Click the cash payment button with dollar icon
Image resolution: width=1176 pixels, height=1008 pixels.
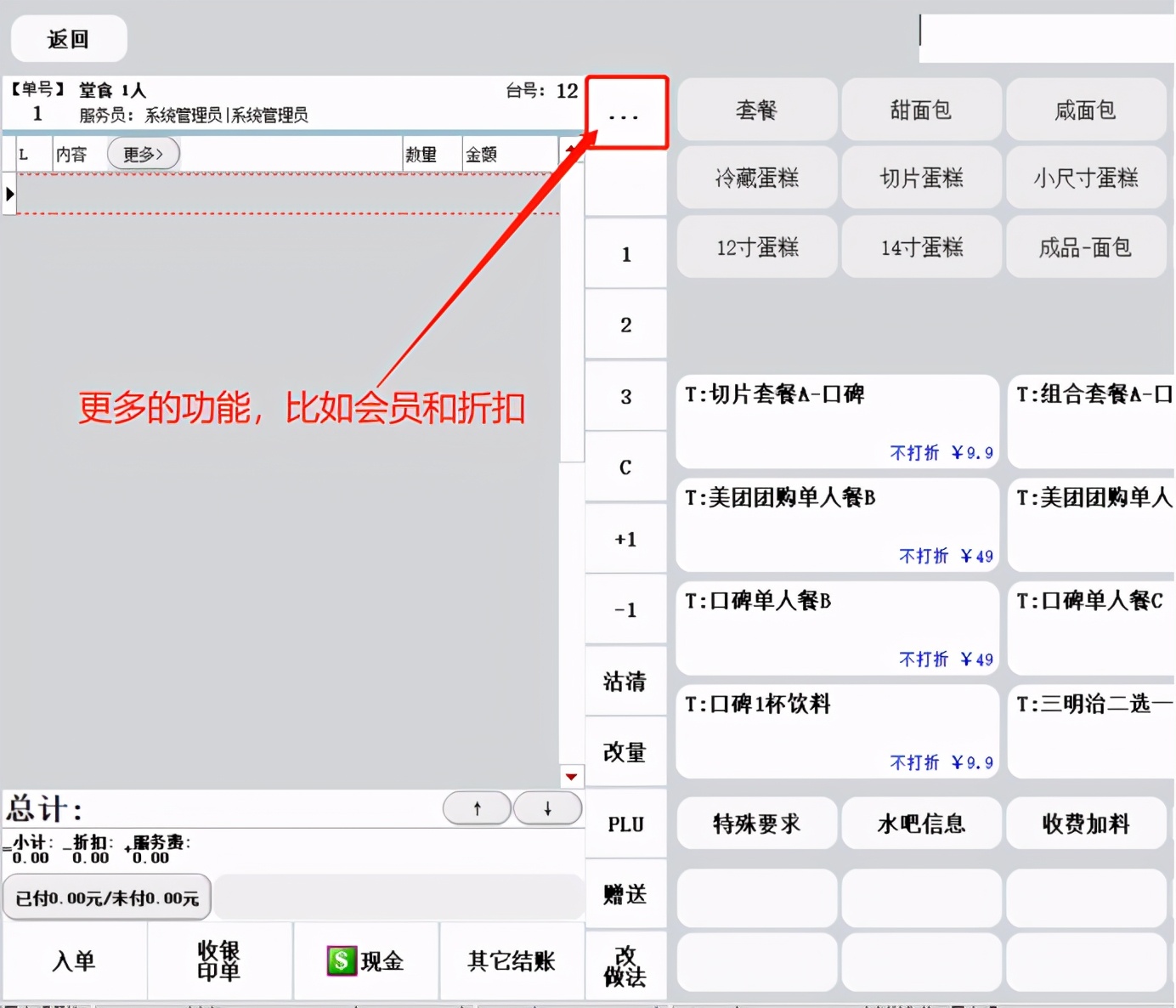(365, 961)
